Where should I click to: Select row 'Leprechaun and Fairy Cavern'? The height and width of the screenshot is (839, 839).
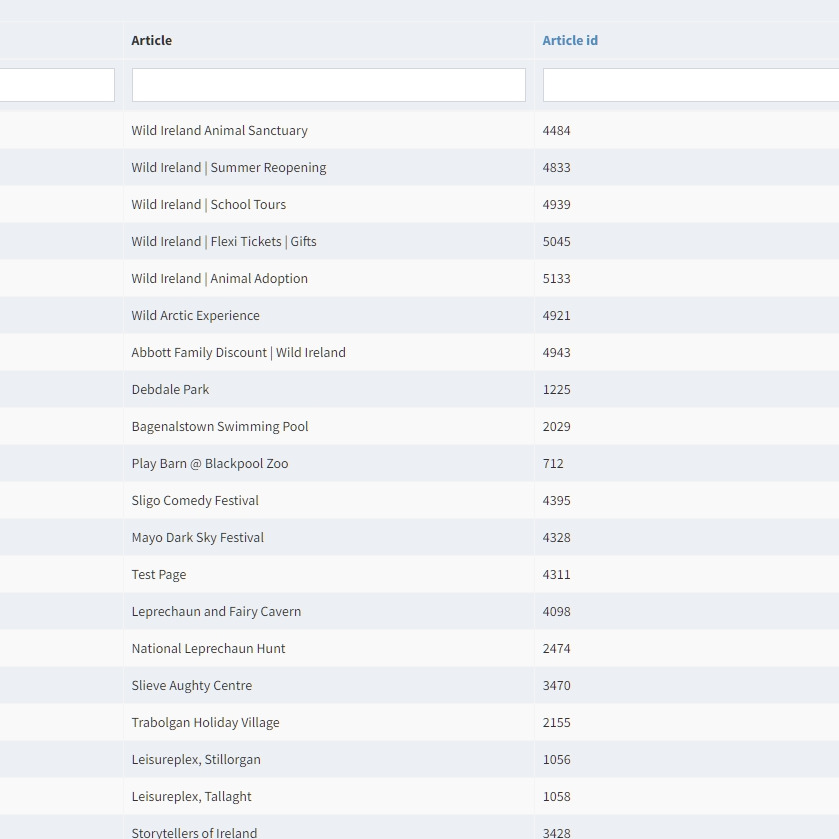[x=420, y=611]
